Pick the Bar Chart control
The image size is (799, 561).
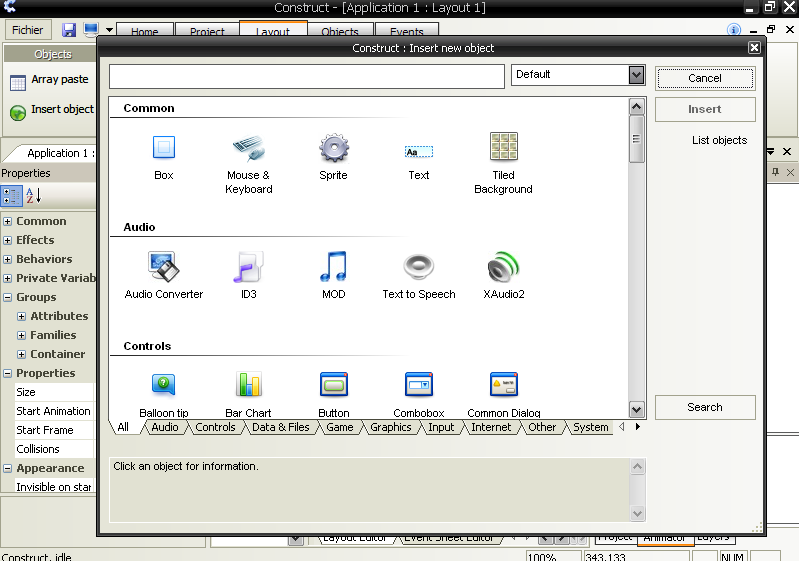pos(249,384)
